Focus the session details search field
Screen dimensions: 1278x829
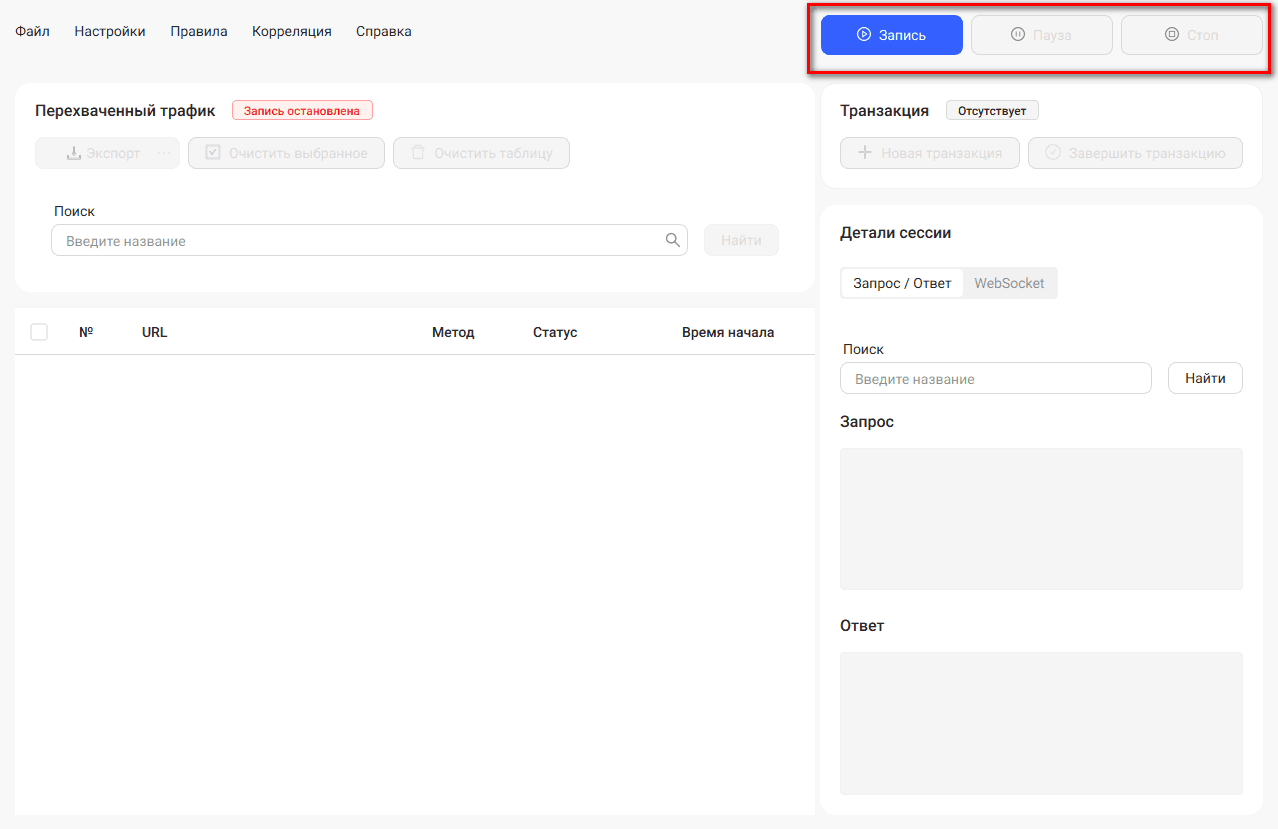[996, 379]
